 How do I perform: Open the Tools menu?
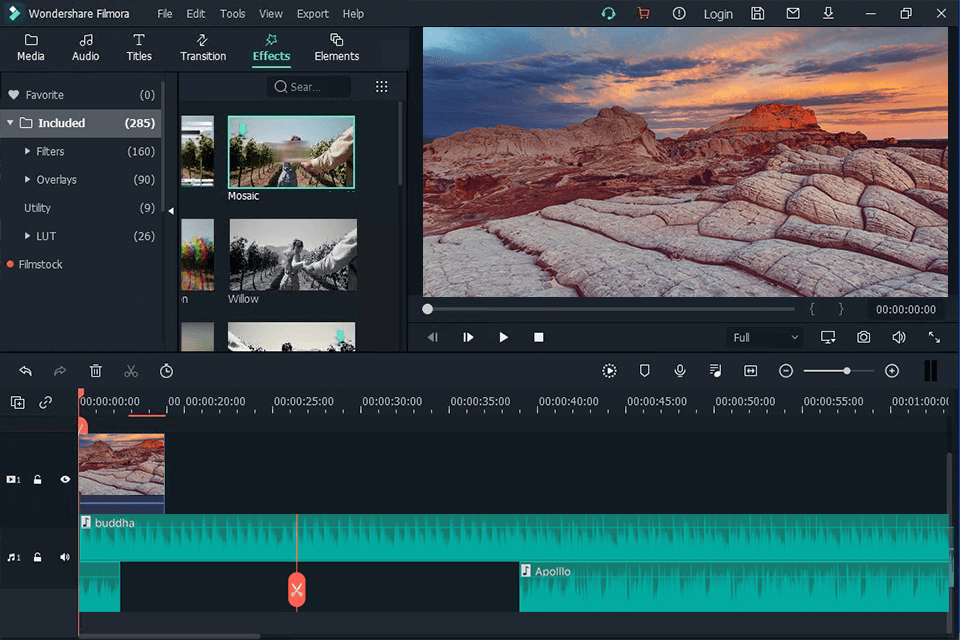[233, 13]
